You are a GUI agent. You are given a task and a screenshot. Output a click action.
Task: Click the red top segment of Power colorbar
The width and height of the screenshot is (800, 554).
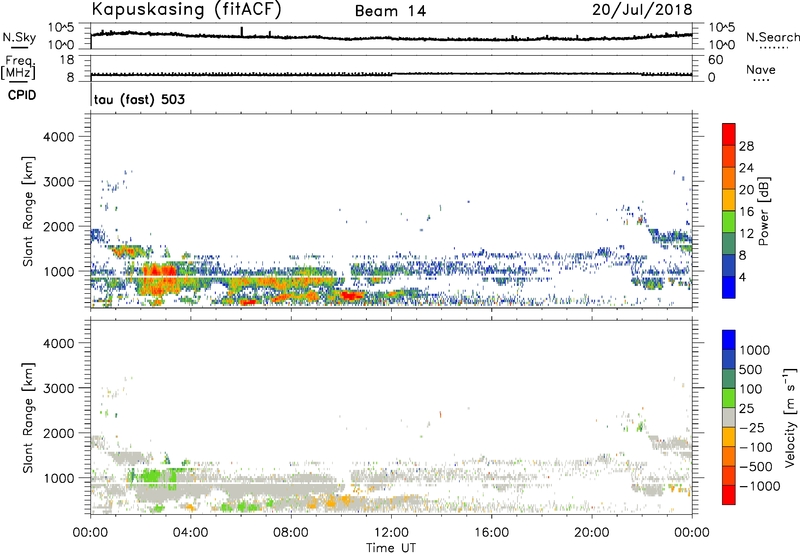(x=729, y=134)
